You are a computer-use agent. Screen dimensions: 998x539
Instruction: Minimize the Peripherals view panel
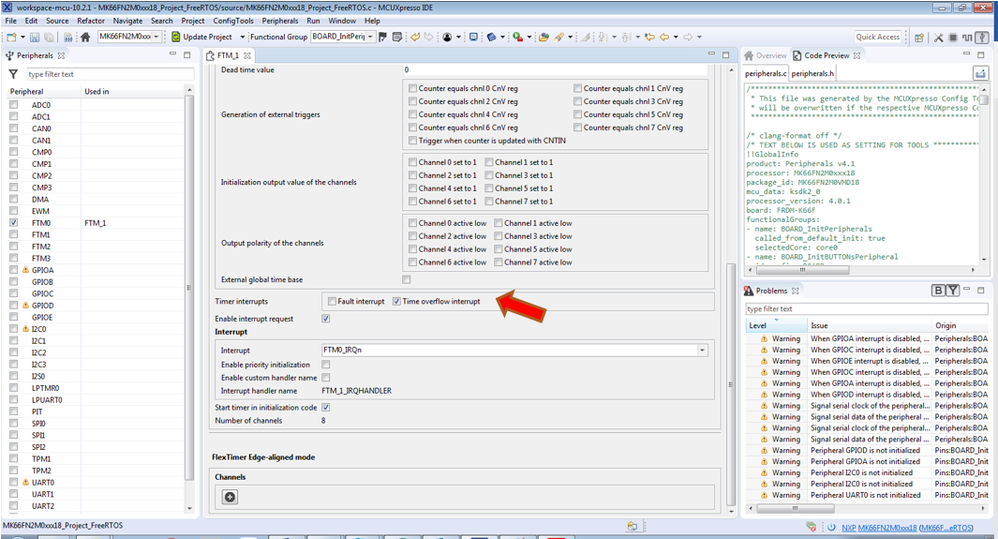(172, 55)
